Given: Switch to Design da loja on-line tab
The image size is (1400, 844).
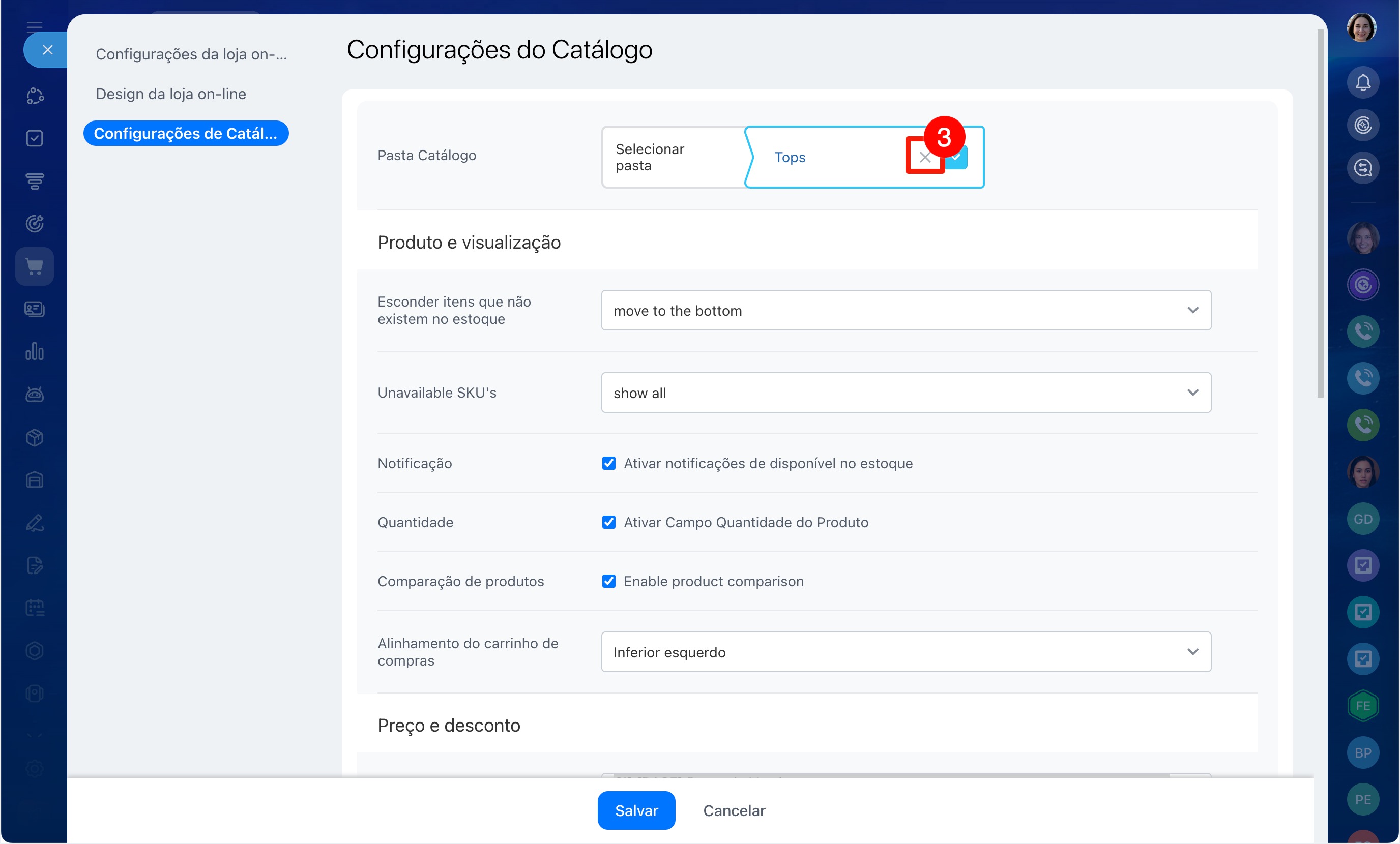Looking at the screenshot, I should coord(170,94).
